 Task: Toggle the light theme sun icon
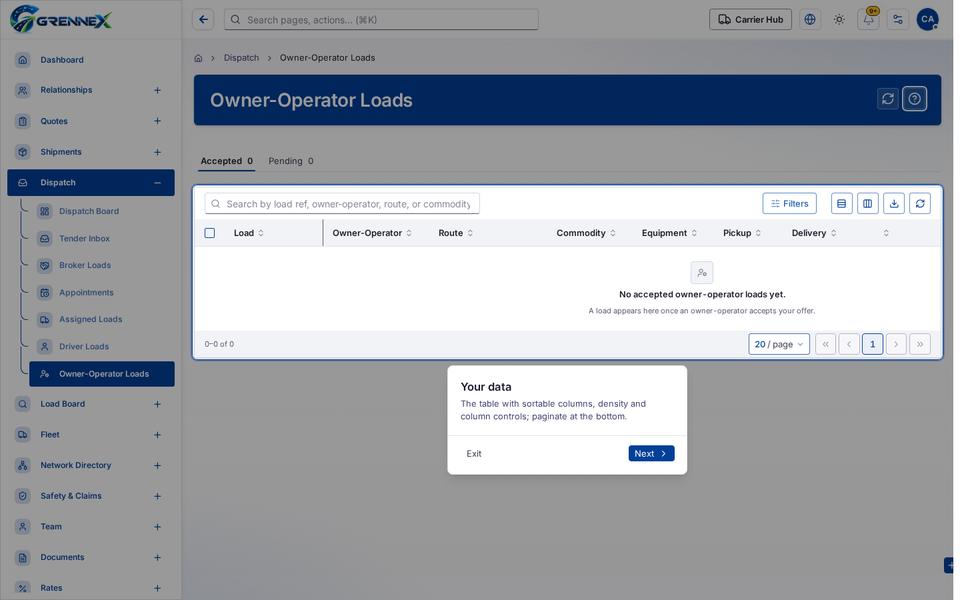(839, 20)
